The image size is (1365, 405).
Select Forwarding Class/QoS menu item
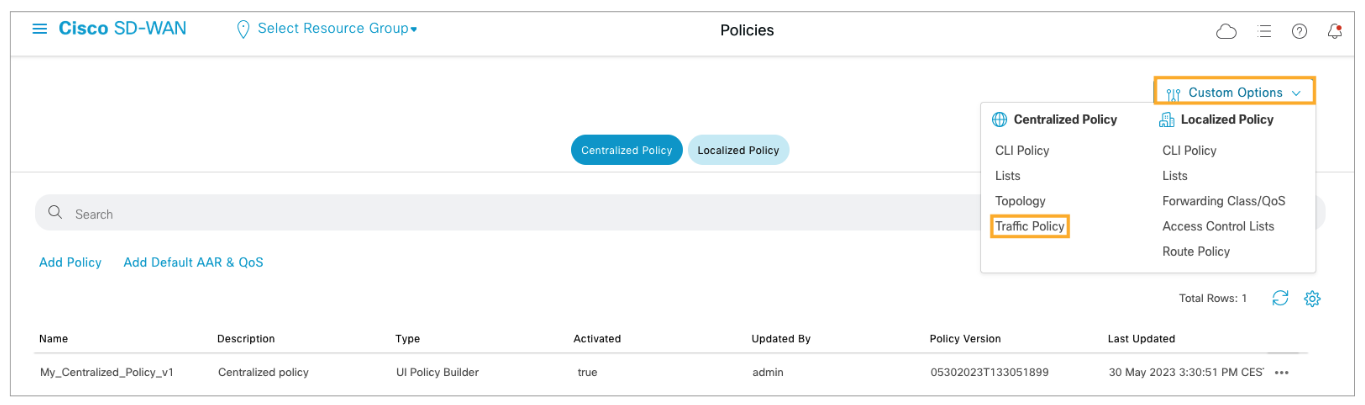coord(1223,201)
